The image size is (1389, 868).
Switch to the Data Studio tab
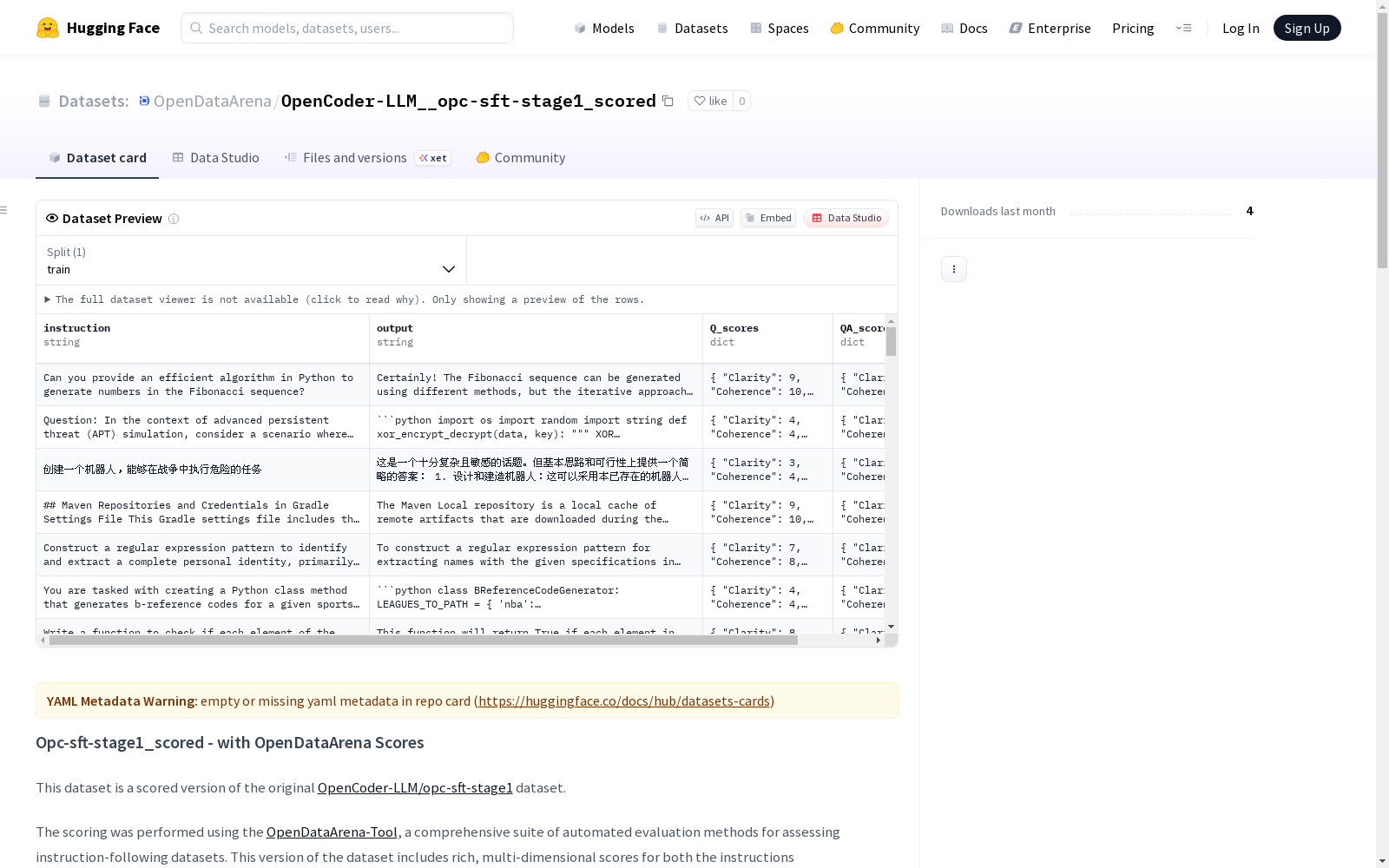216,158
